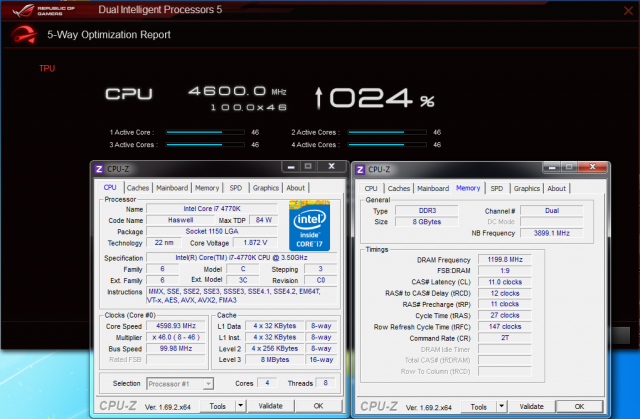Click Tools button in right CPU-Z window
This screenshot has width=640, height=419.
tap(478, 407)
